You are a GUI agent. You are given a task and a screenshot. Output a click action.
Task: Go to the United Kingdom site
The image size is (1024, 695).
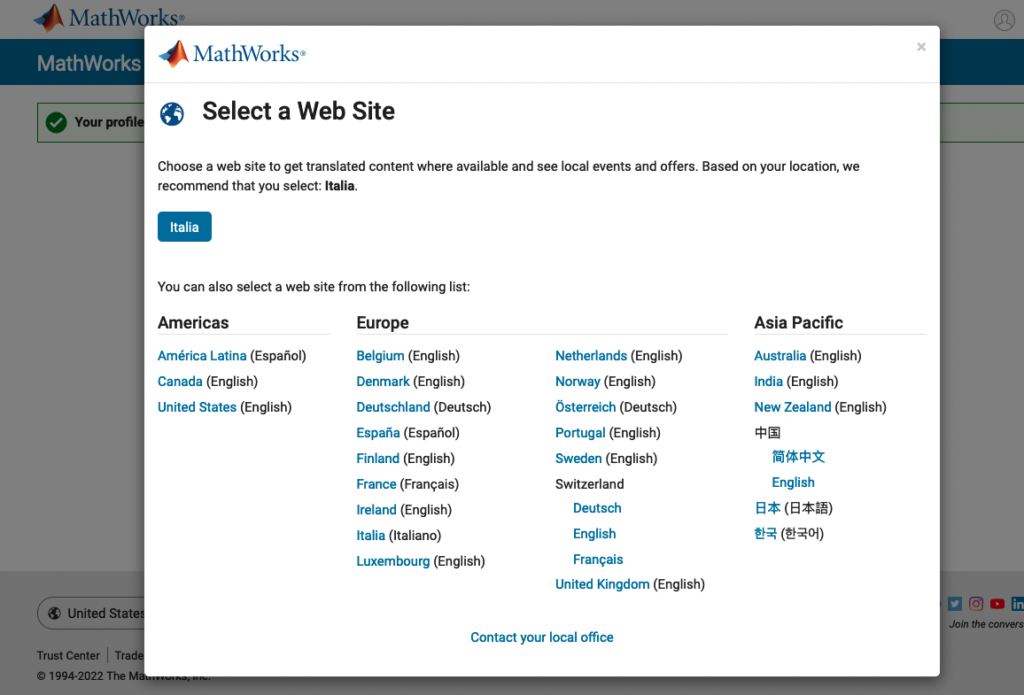pos(602,584)
